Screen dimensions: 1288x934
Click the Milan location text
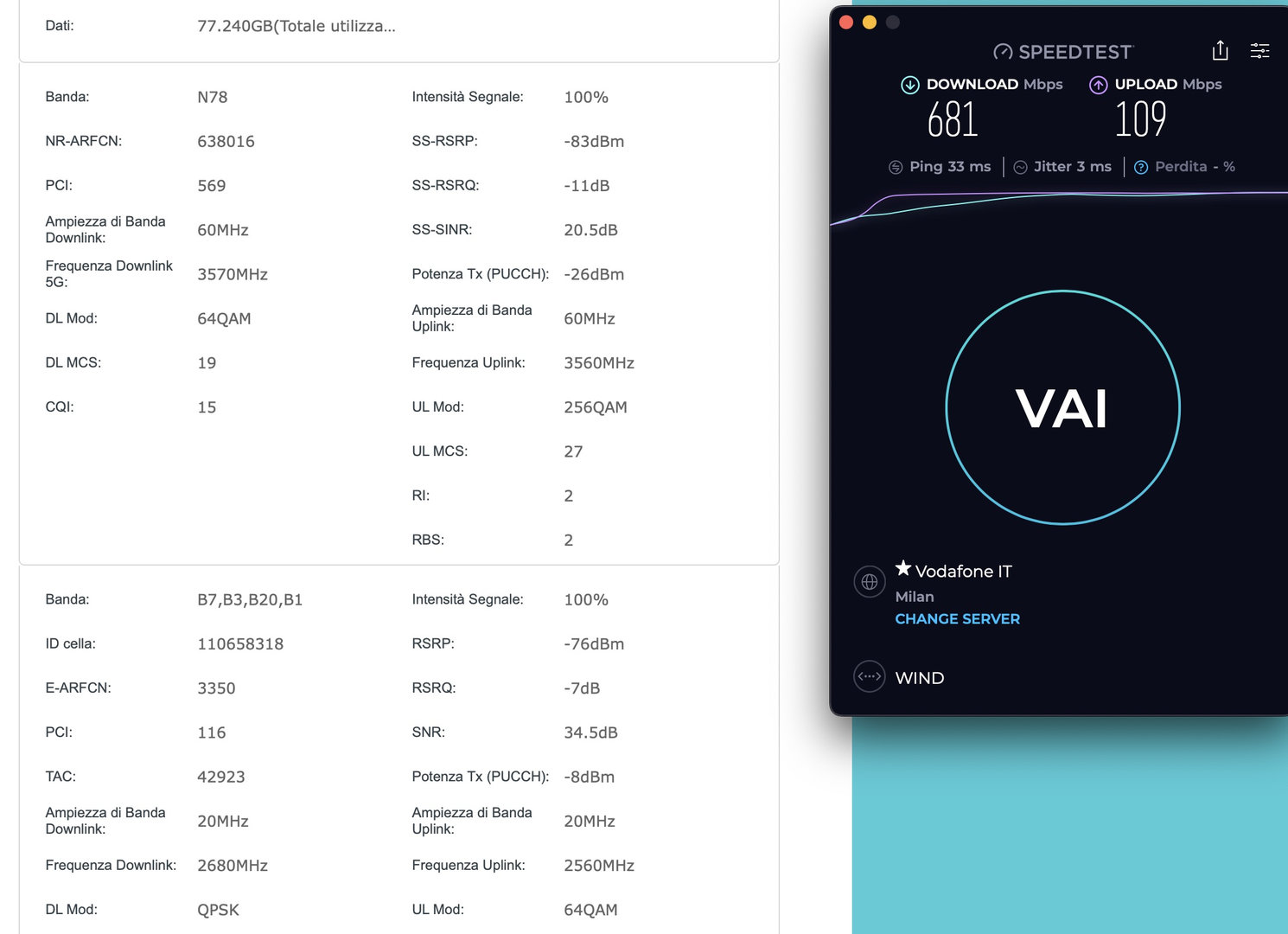tap(915, 597)
